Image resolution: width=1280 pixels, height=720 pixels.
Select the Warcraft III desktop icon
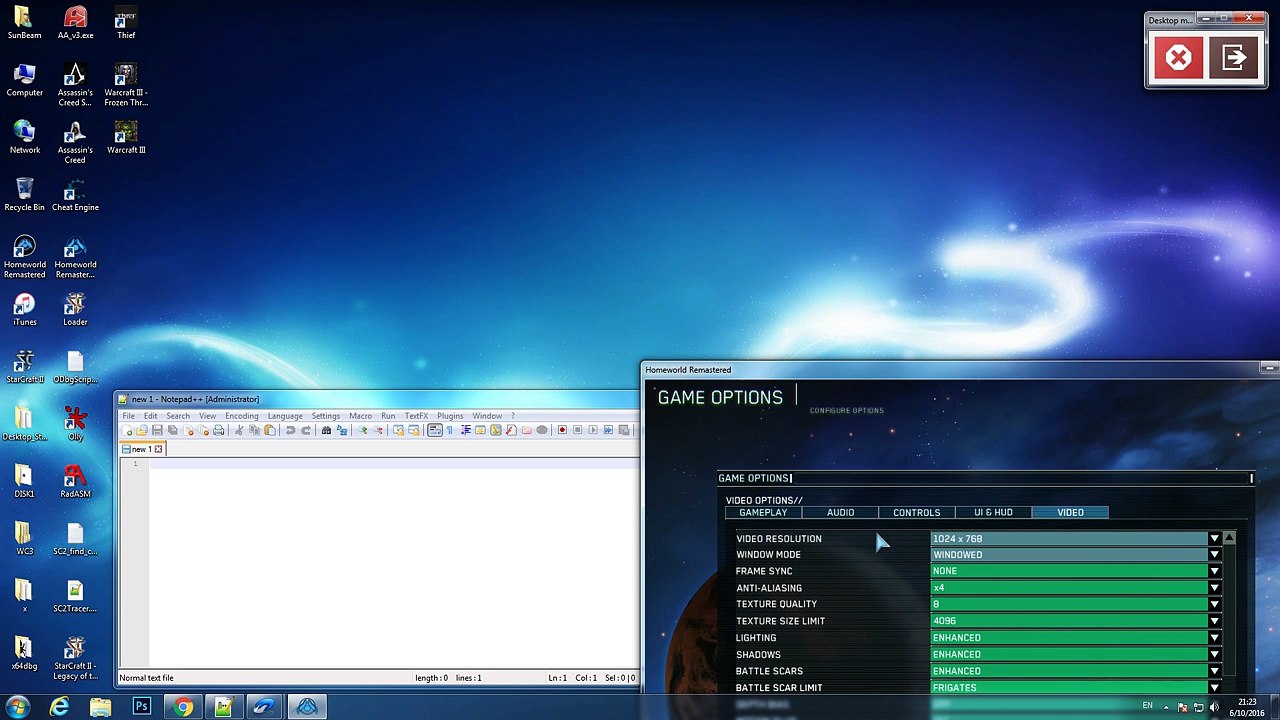click(126, 138)
